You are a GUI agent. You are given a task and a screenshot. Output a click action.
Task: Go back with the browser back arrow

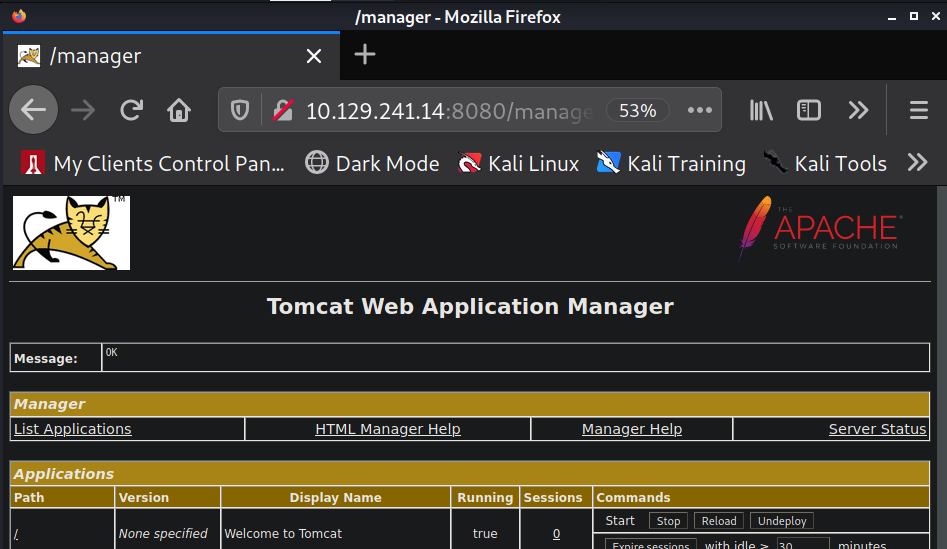[33, 110]
